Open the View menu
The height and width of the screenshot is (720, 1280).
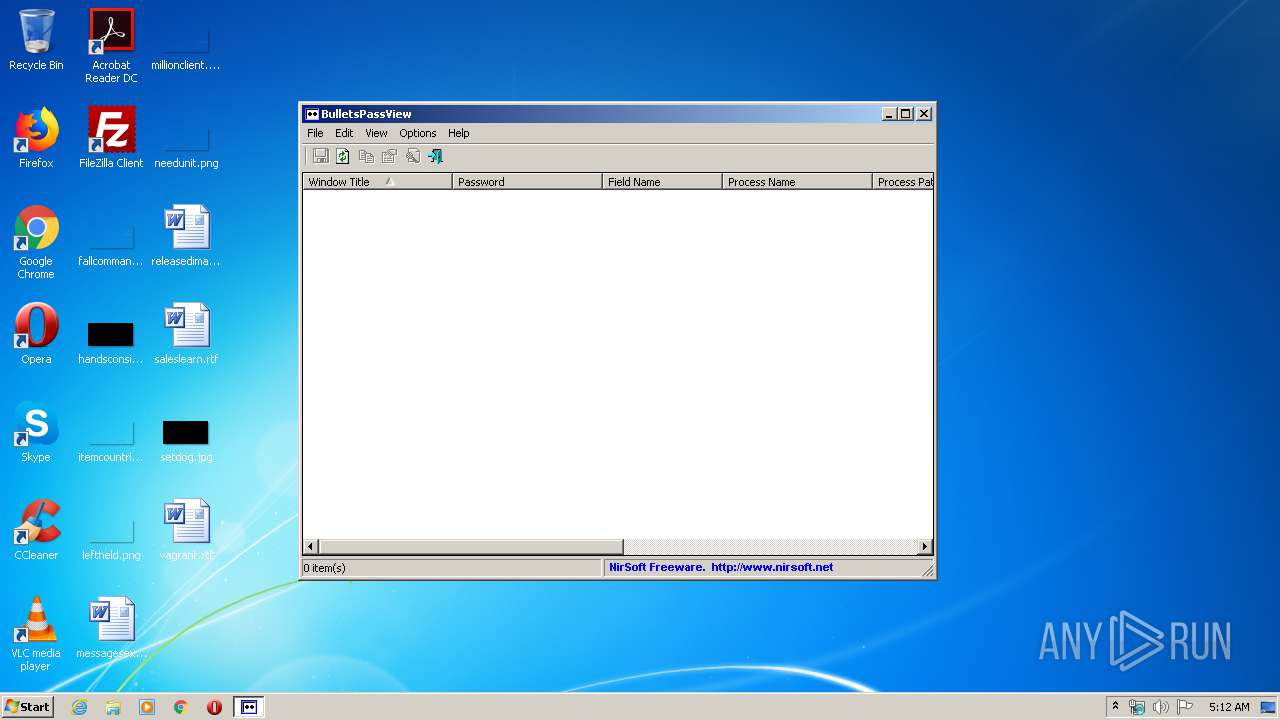click(x=376, y=133)
